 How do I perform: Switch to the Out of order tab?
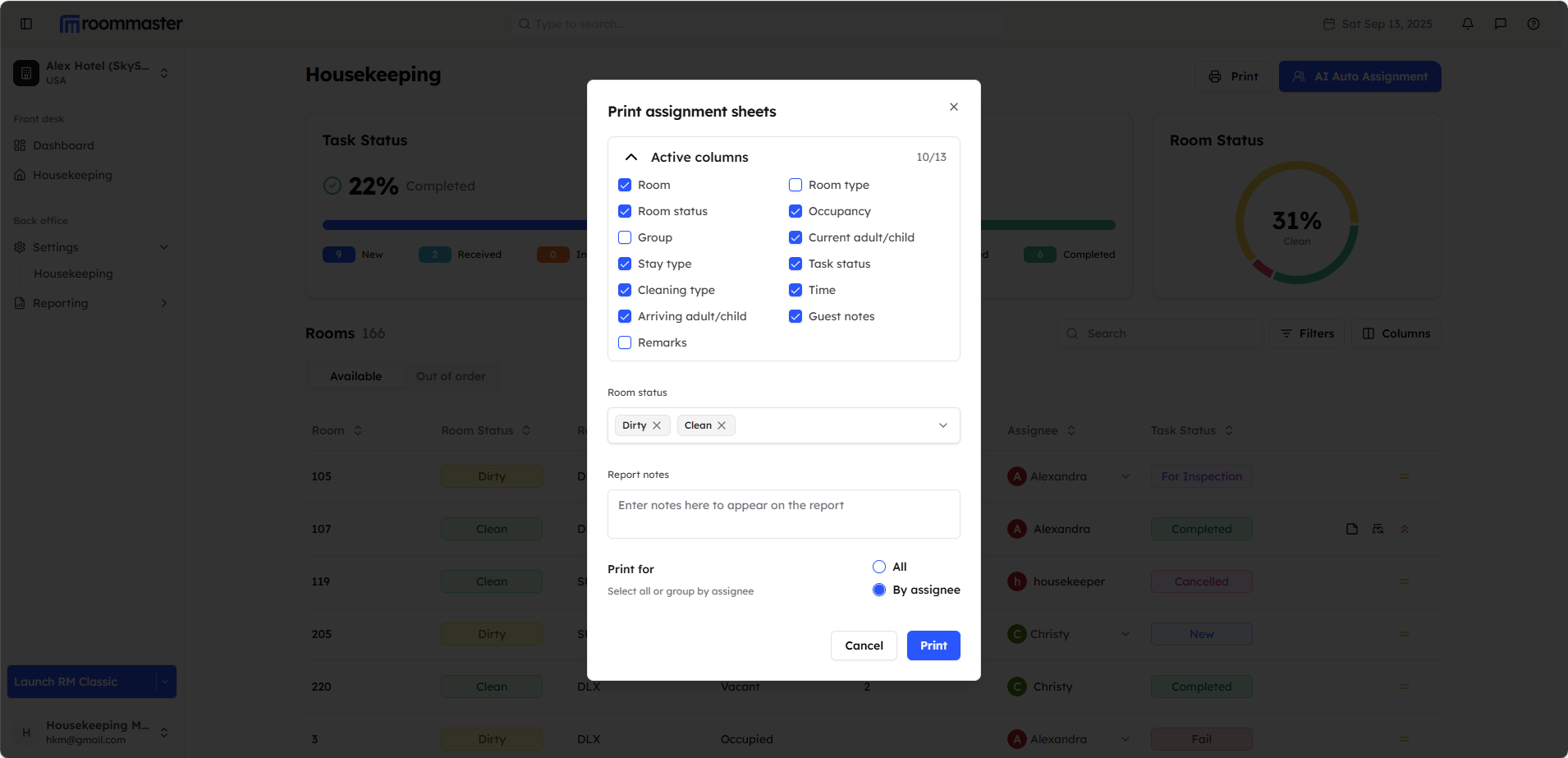pyautogui.click(x=451, y=376)
